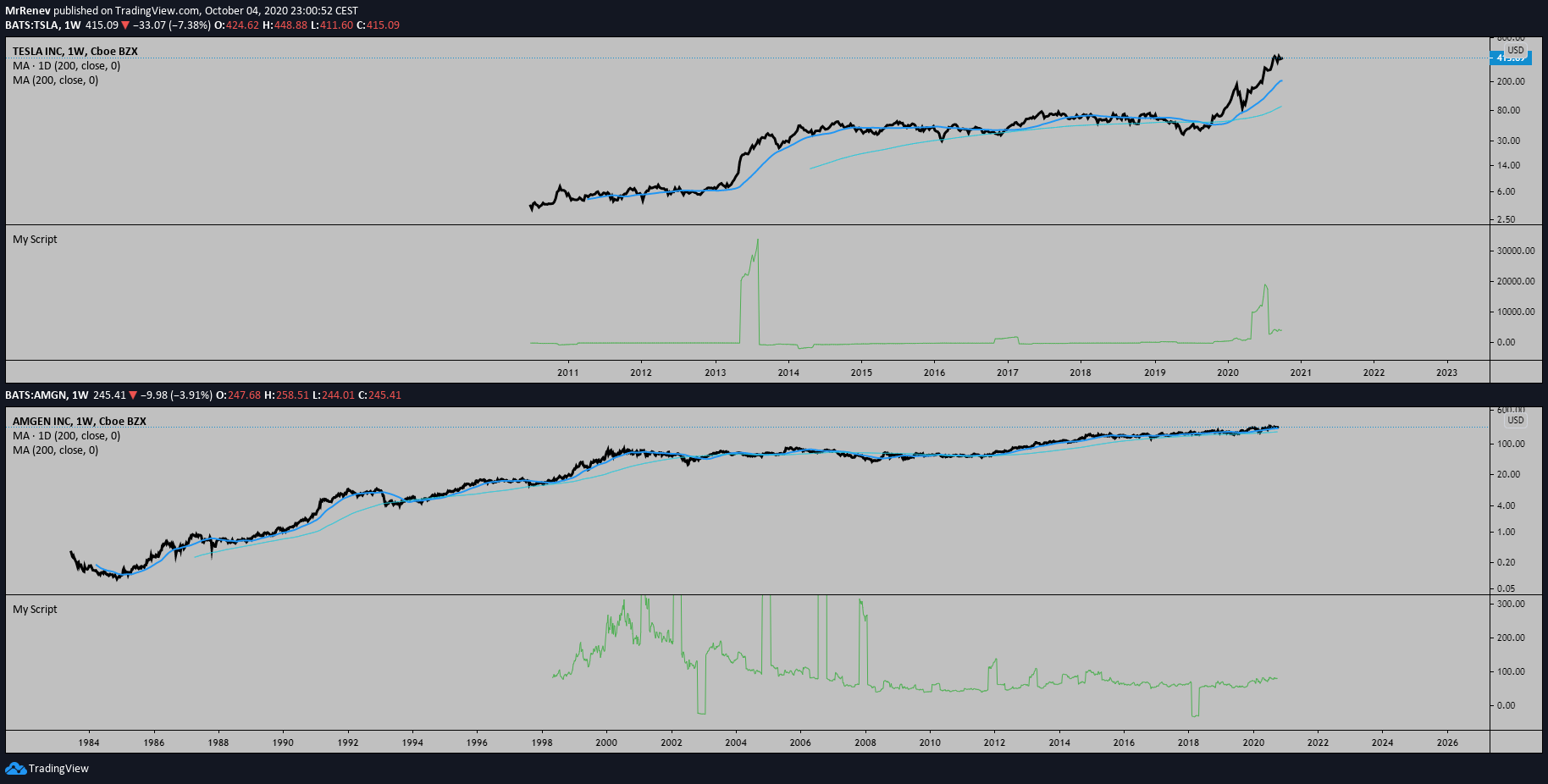Screen dimensions: 1548x784
Task: Click the My Script label under Tesla chart
Action: pos(35,240)
